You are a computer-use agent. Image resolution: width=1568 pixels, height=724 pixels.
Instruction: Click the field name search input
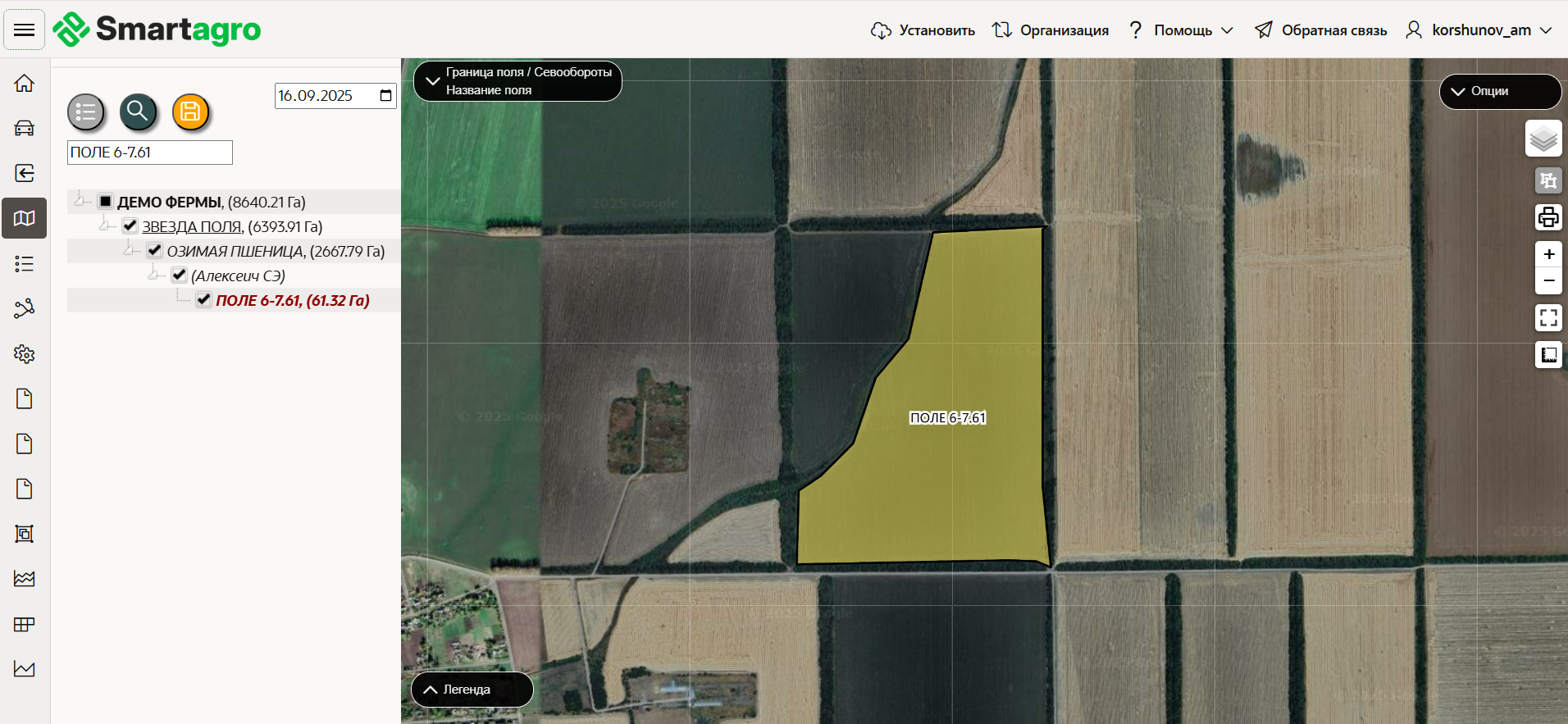pyautogui.click(x=150, y=153)
